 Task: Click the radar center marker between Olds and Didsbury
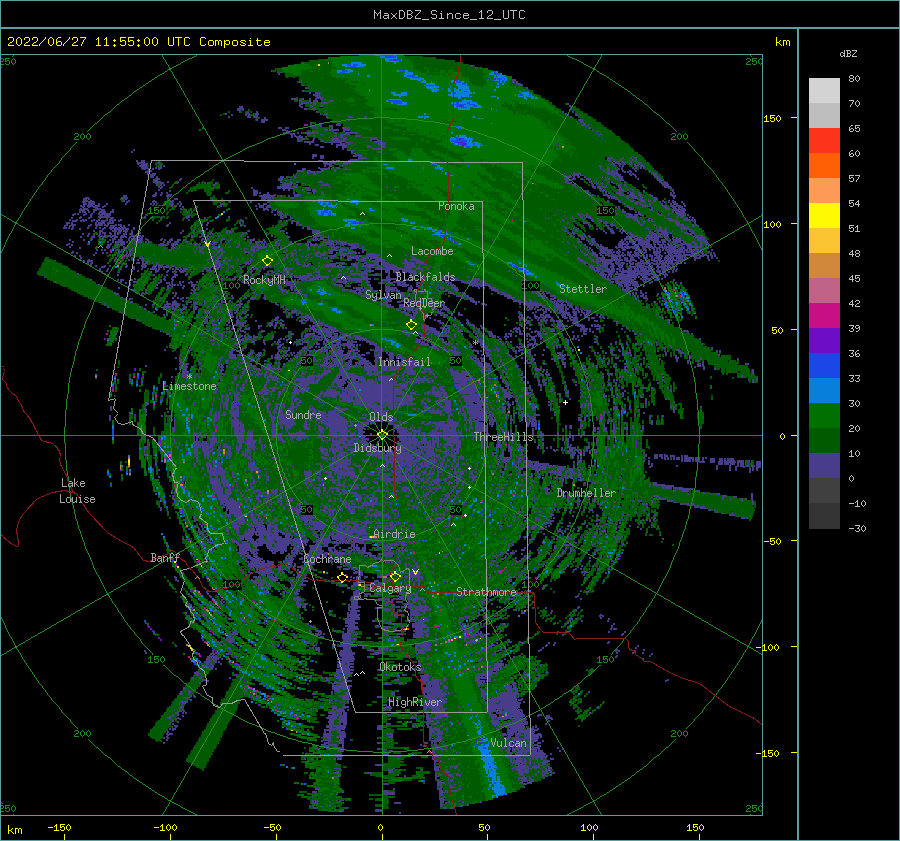pos(382,435)
